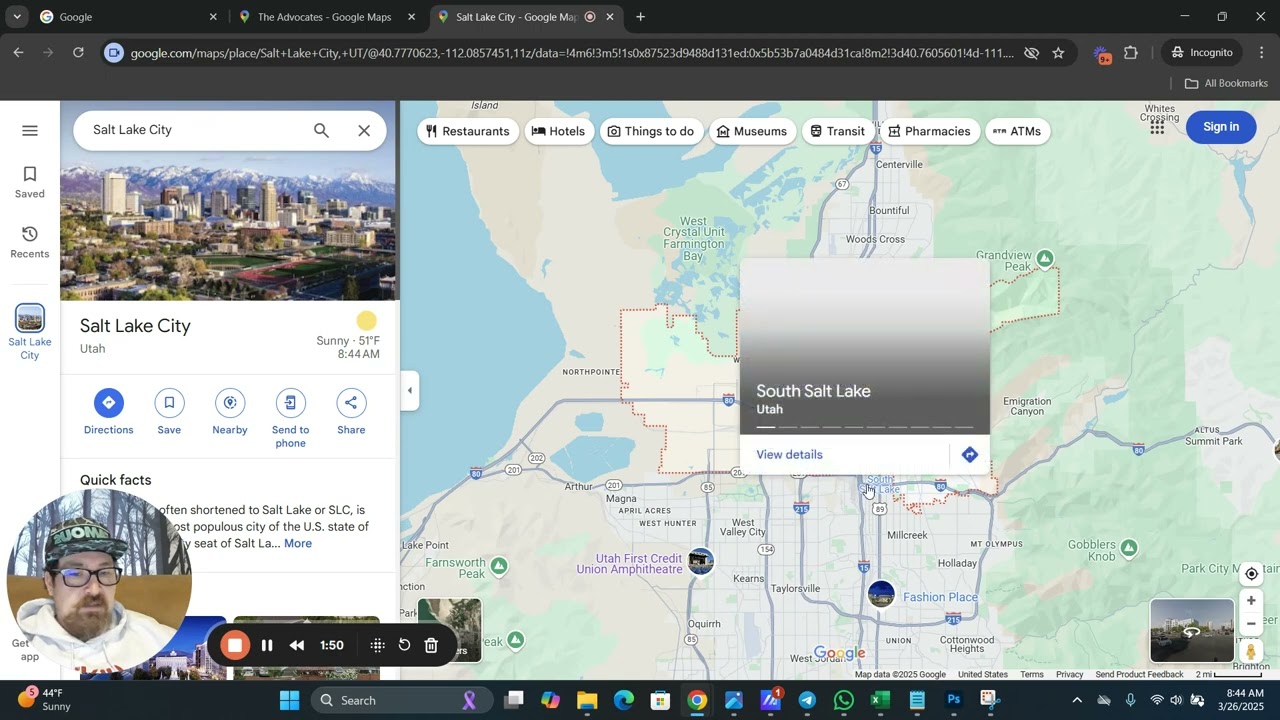
Task: Switch to the Google browser tab
Action: (x=128, y=17)
